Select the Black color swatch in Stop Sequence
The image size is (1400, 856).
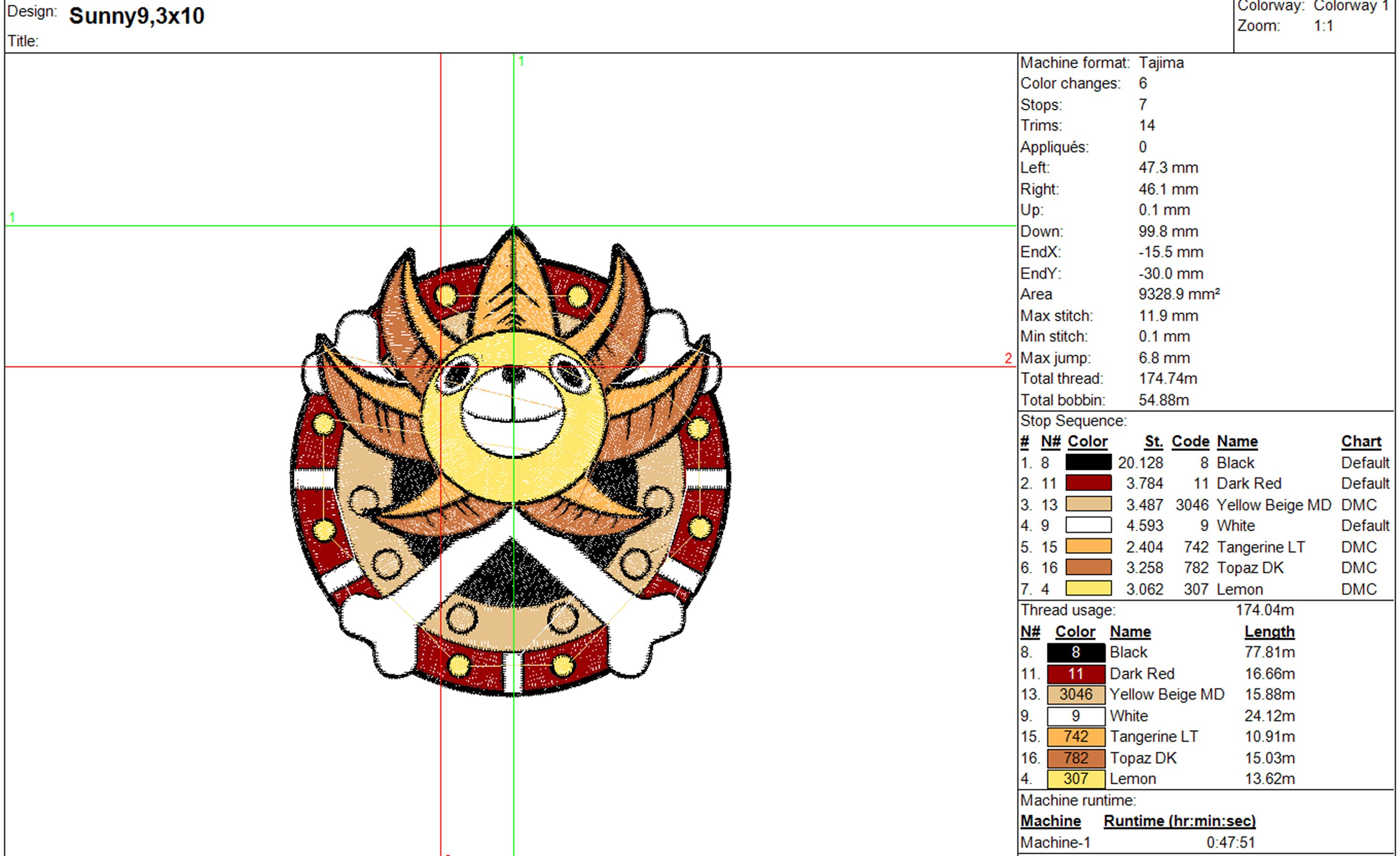[1088, 462]
